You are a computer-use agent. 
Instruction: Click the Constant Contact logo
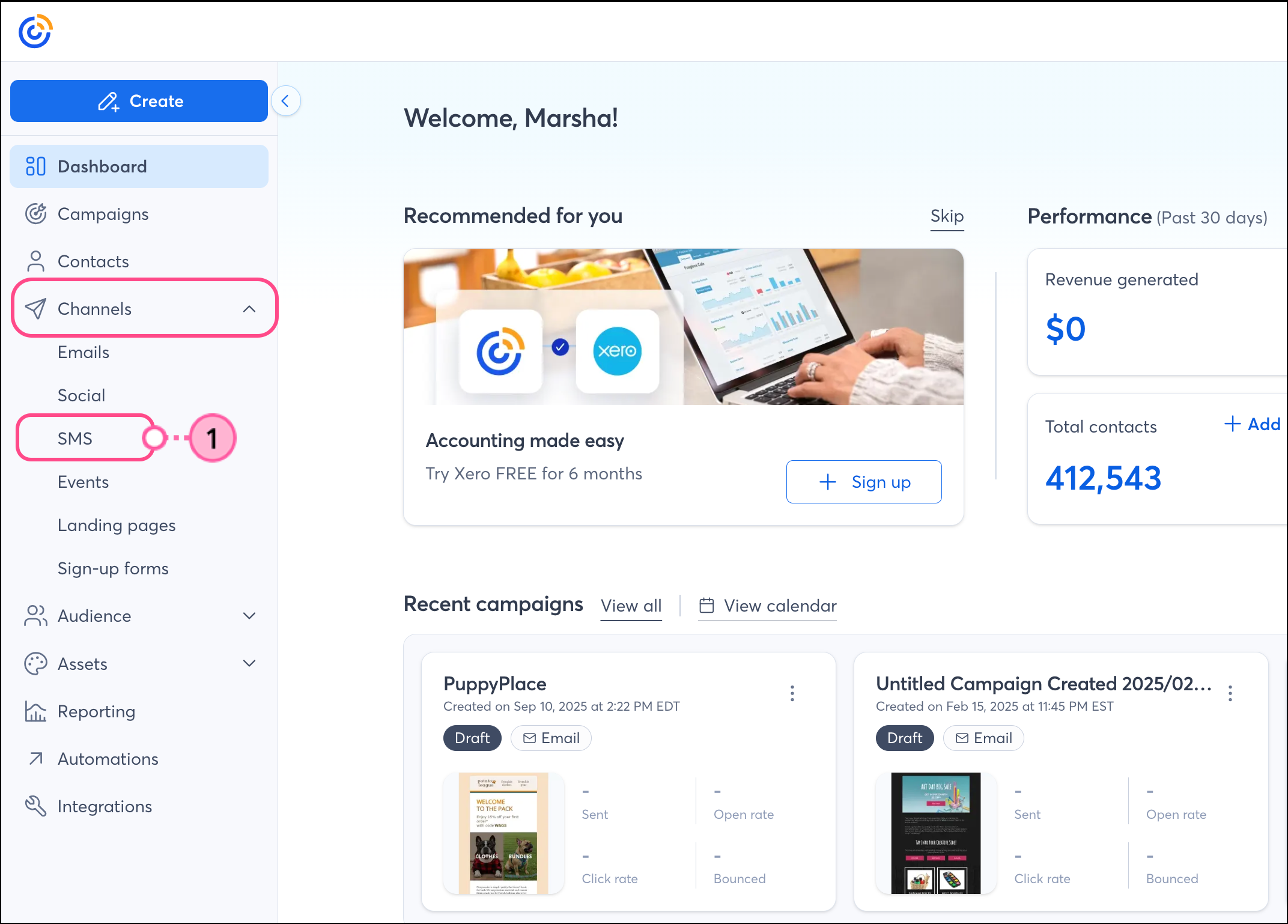[35, 31]
